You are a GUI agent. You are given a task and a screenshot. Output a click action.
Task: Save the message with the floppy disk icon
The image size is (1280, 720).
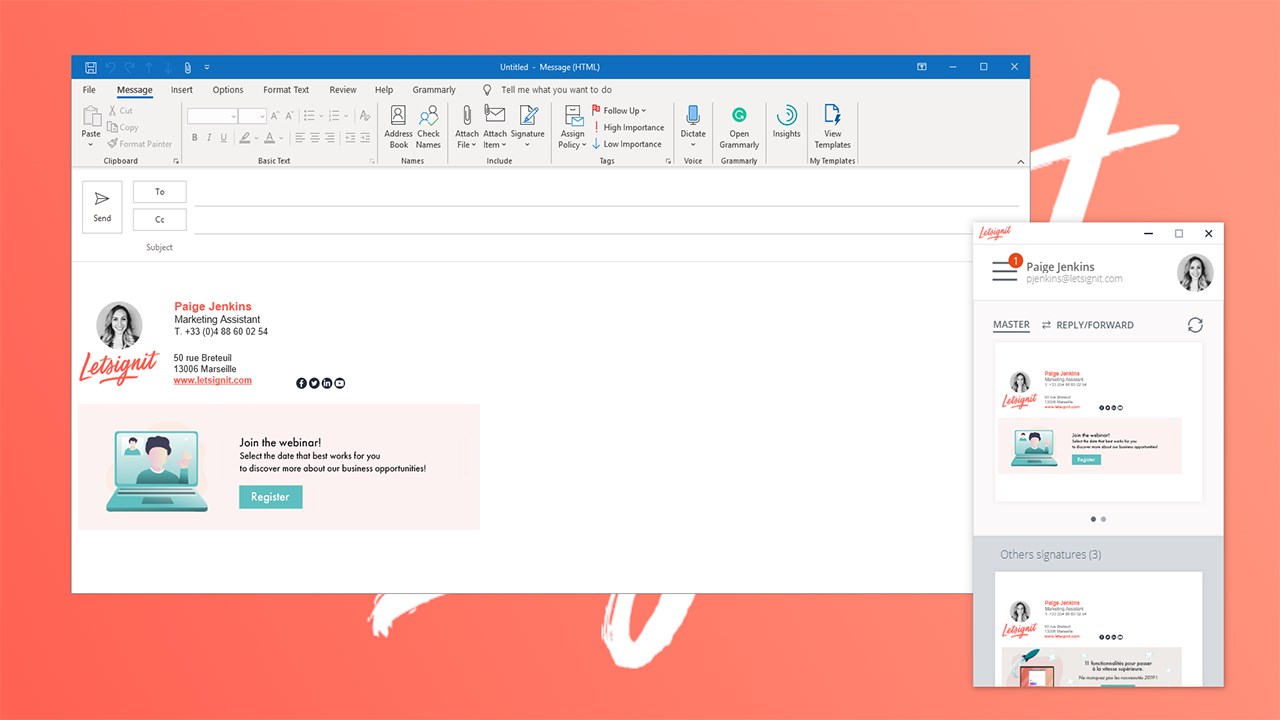(91, 67)
